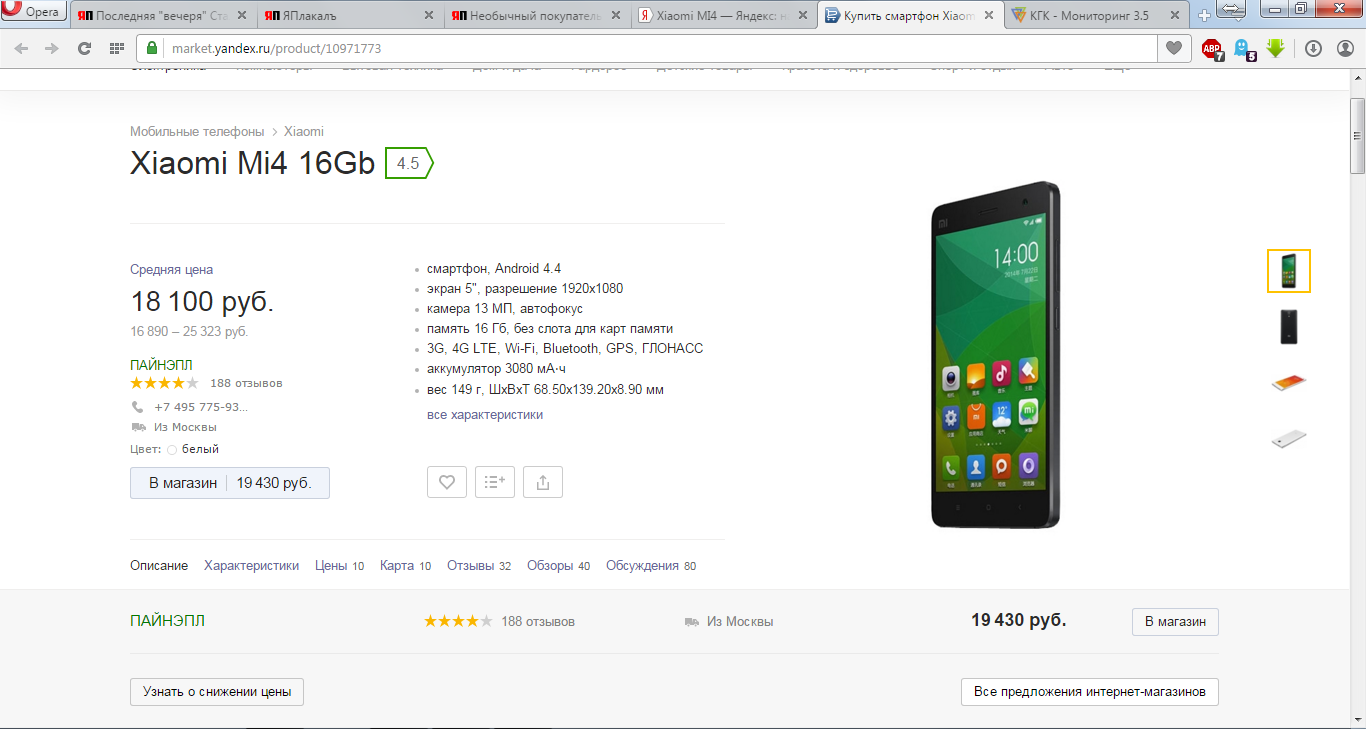Go back to the previous page
This screenshot has height=729, width=1366.
coord(22,48)
